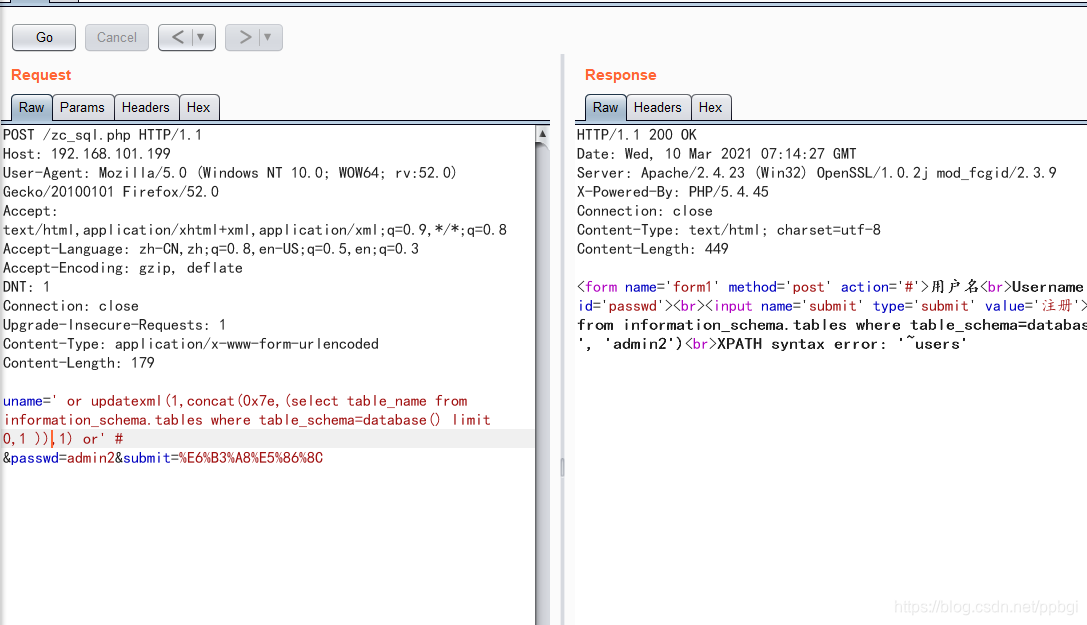Switch to the Response Headers tab
Viewport: 1087px width, 625px height.
[x=657, y=107]
